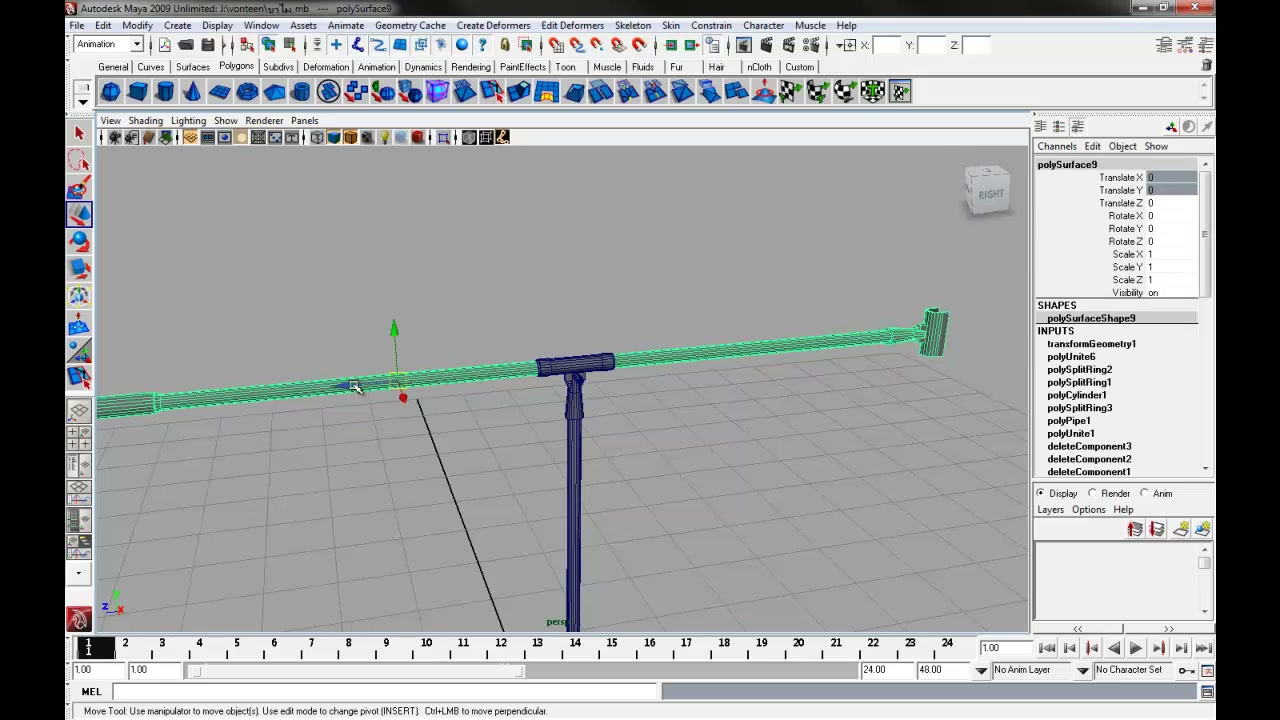1280x720 pixels.
Task: Go to start of playback range
Action: (1047, 648)
